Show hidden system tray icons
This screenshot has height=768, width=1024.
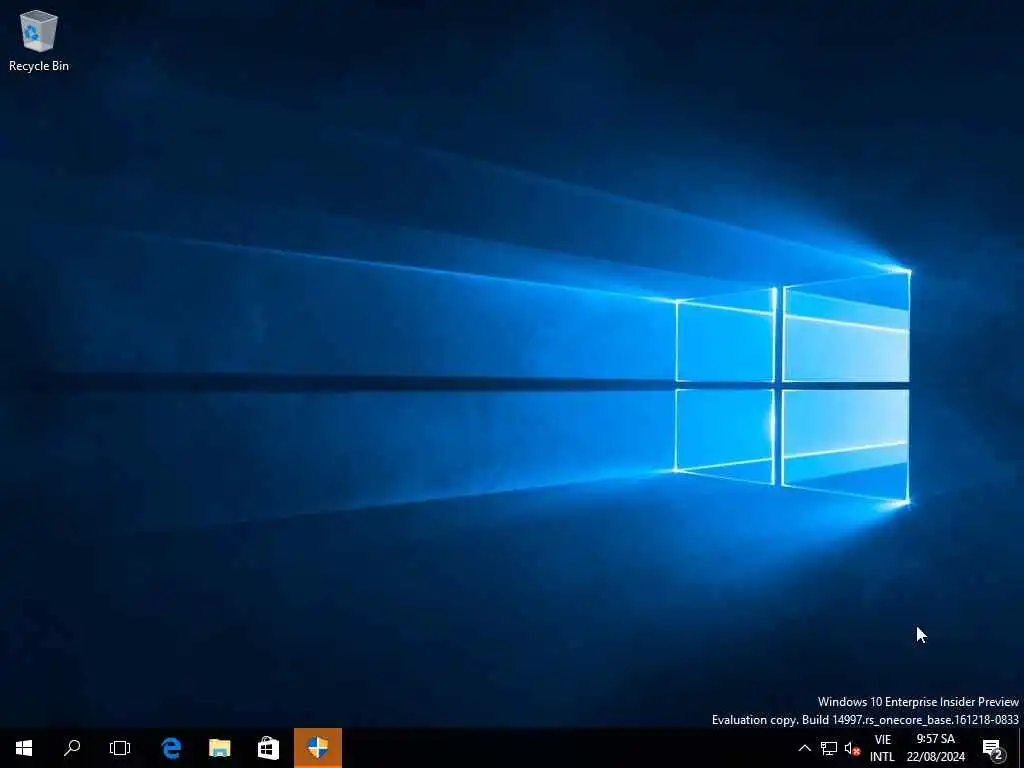pyautogui.click(x=805, y=748)
